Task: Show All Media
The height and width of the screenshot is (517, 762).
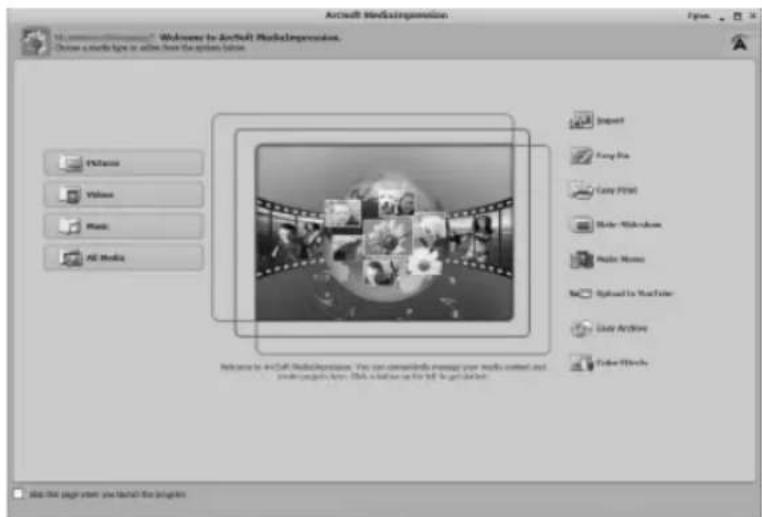Action: (123, 258)
